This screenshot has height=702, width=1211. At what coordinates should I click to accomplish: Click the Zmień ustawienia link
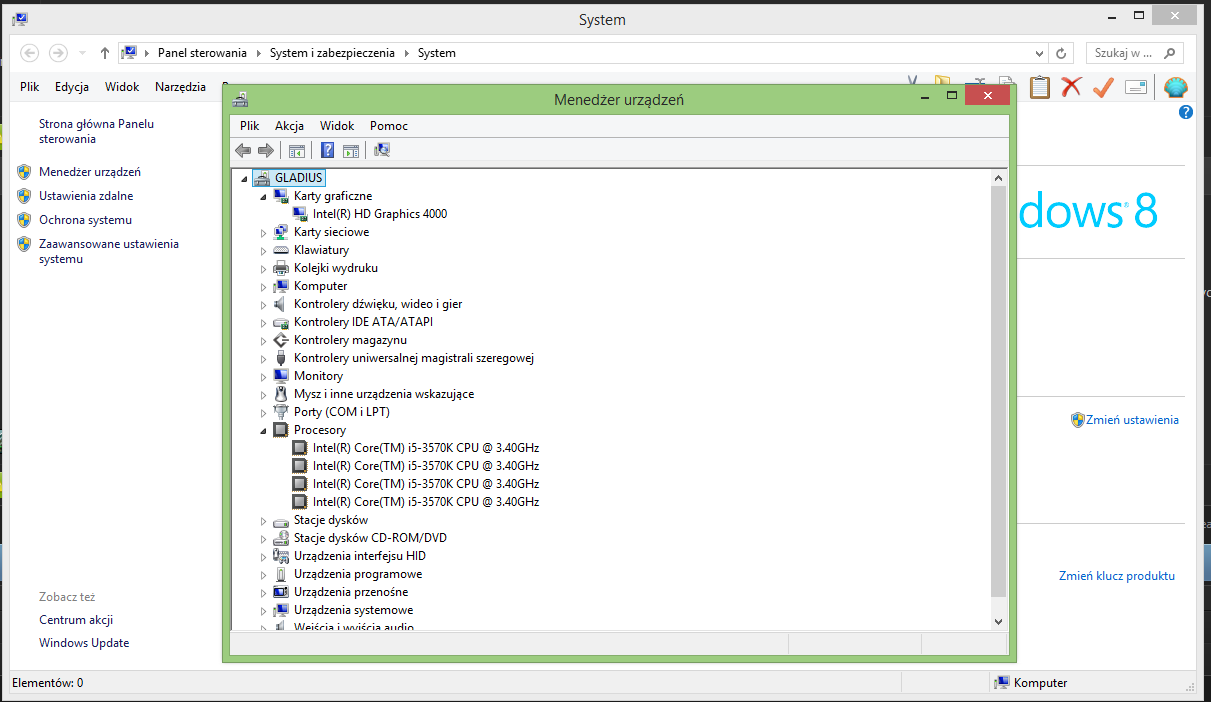pyautogui.click(x=1132, y=420)
